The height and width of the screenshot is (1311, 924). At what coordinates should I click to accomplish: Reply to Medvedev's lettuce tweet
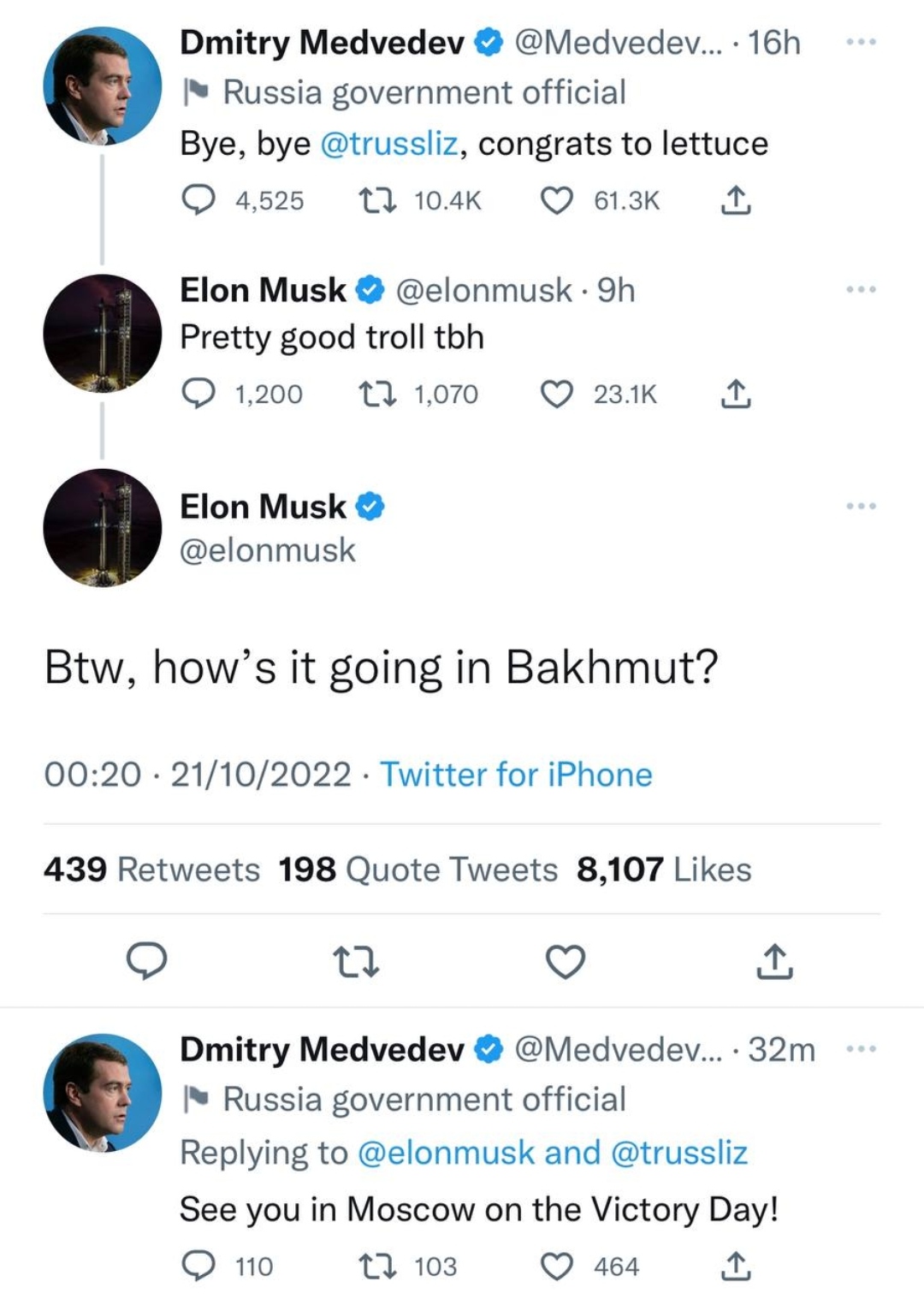(x=198, y=200)
